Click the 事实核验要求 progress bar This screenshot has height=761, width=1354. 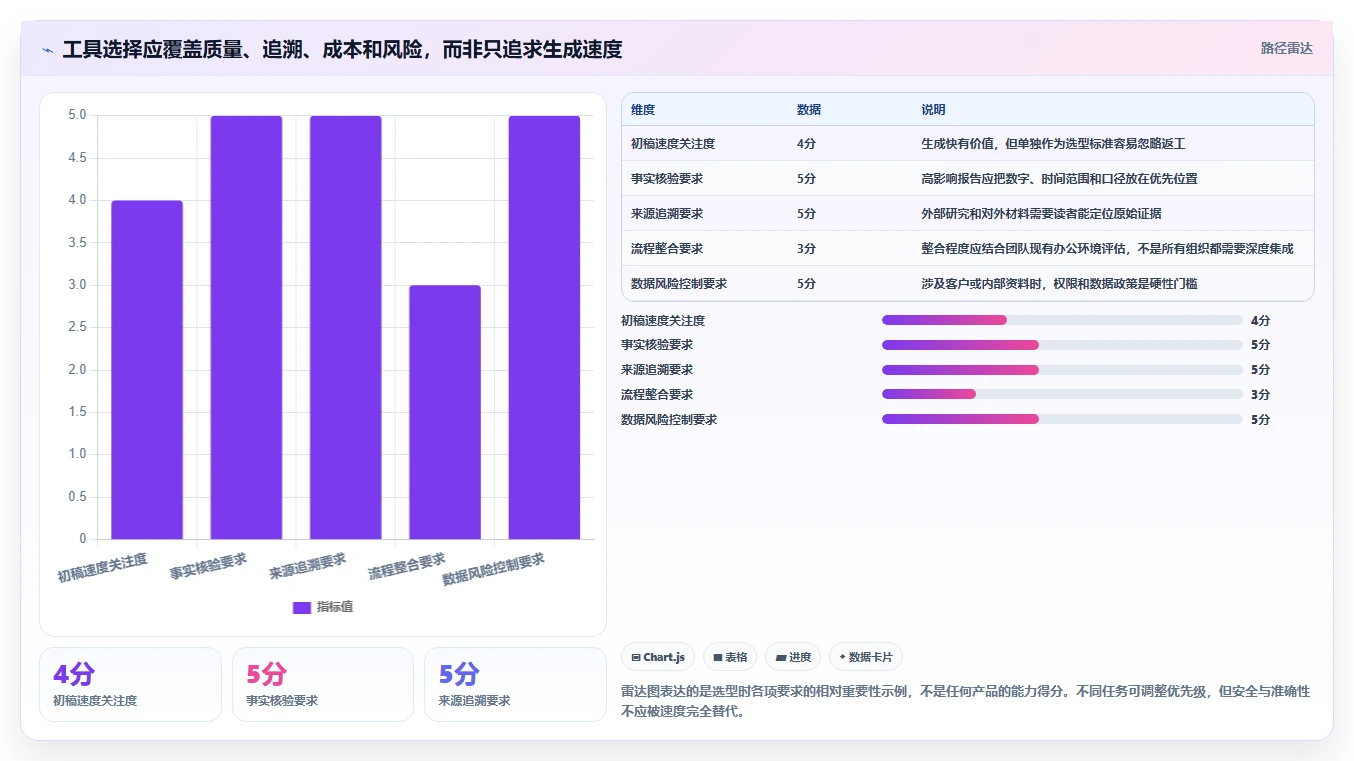(x=1062, y=345)
